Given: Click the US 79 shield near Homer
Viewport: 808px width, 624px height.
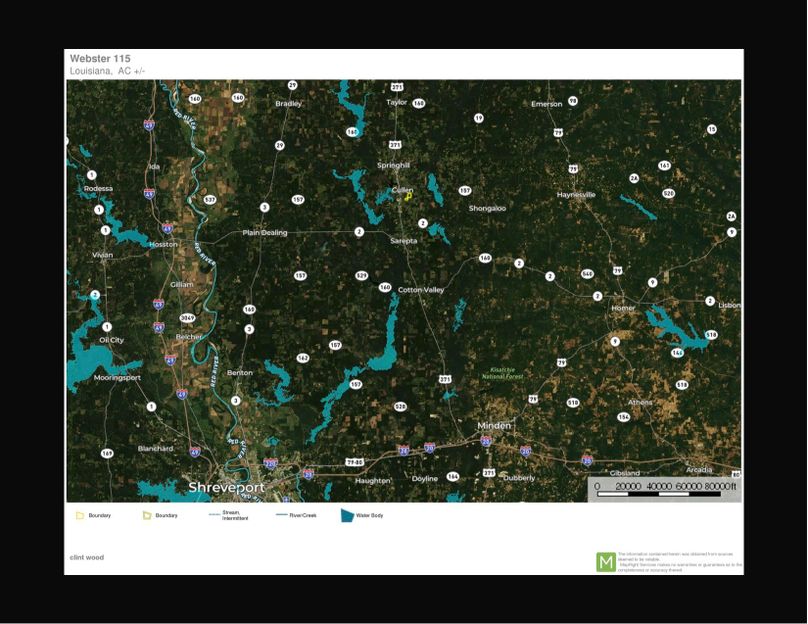Looking at the screenshot, I should coord(618,270).
